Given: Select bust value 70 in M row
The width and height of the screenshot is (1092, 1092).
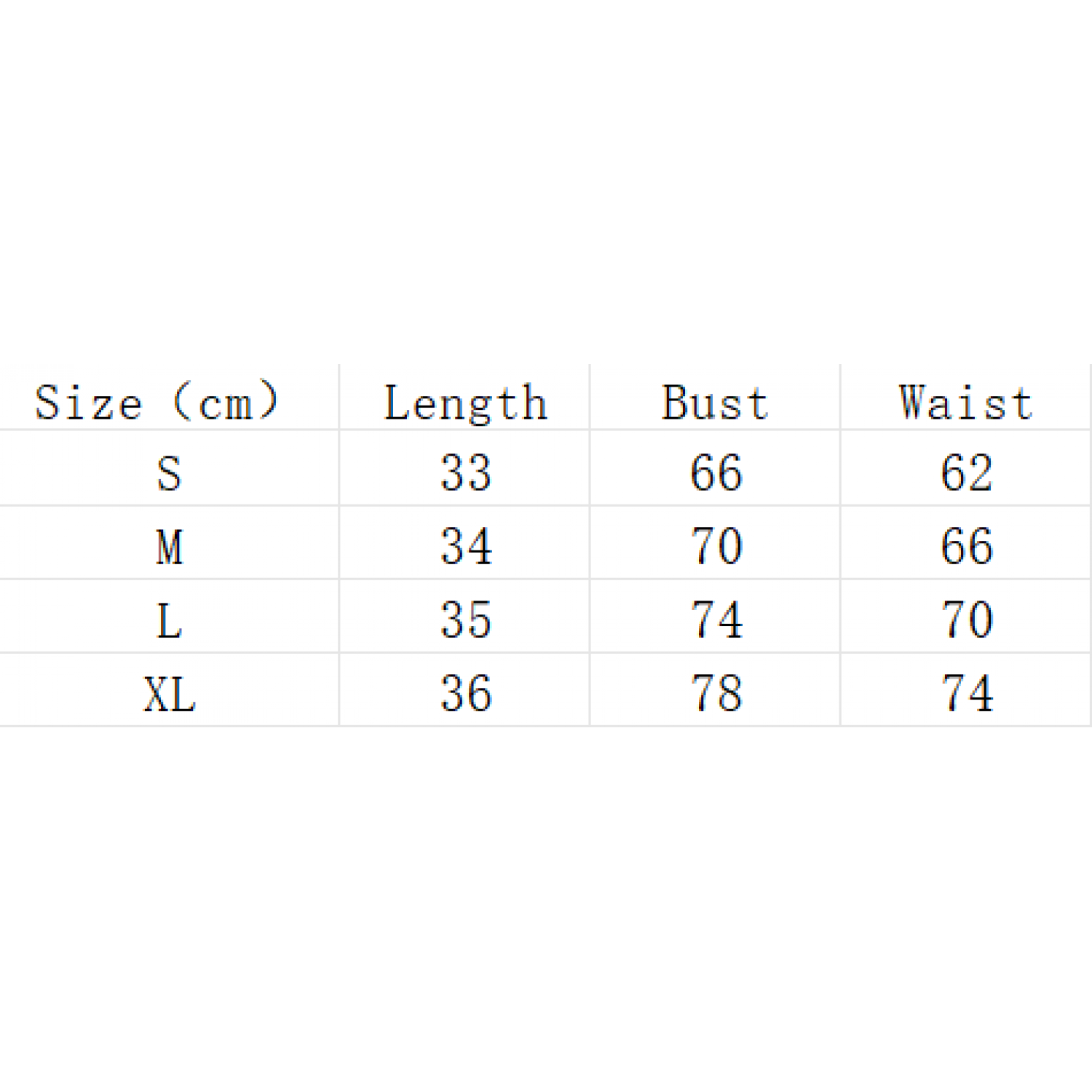Looking at the screenshot, I should [716, 547].
